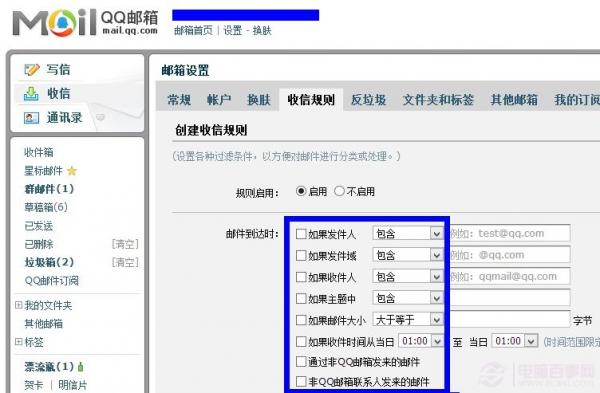Click 清空 next to 已删除 folder
This screenshot has height=393, width=600.
pyautogui.click(x=125, y=244)
